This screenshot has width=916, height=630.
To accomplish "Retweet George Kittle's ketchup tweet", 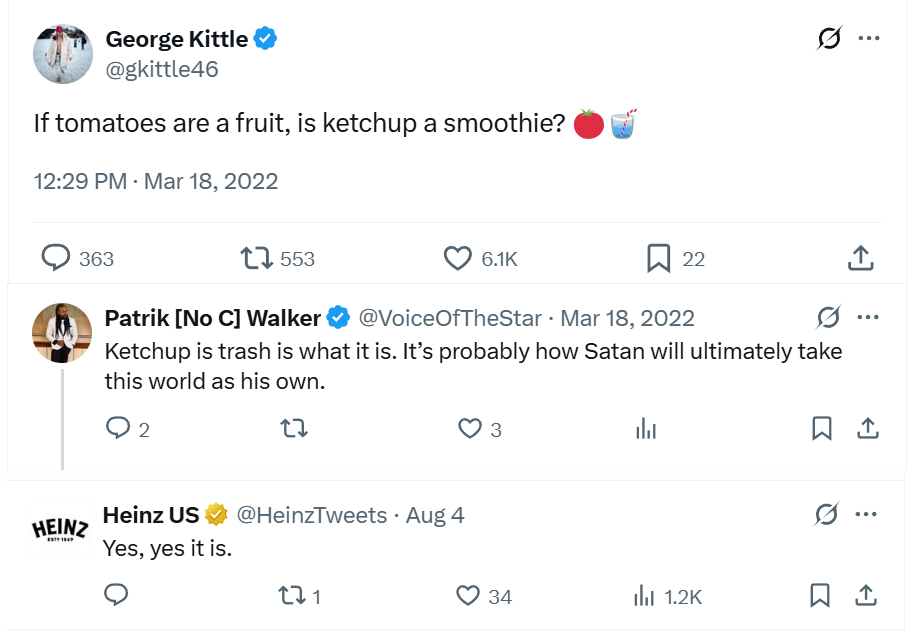I will 257,258.
